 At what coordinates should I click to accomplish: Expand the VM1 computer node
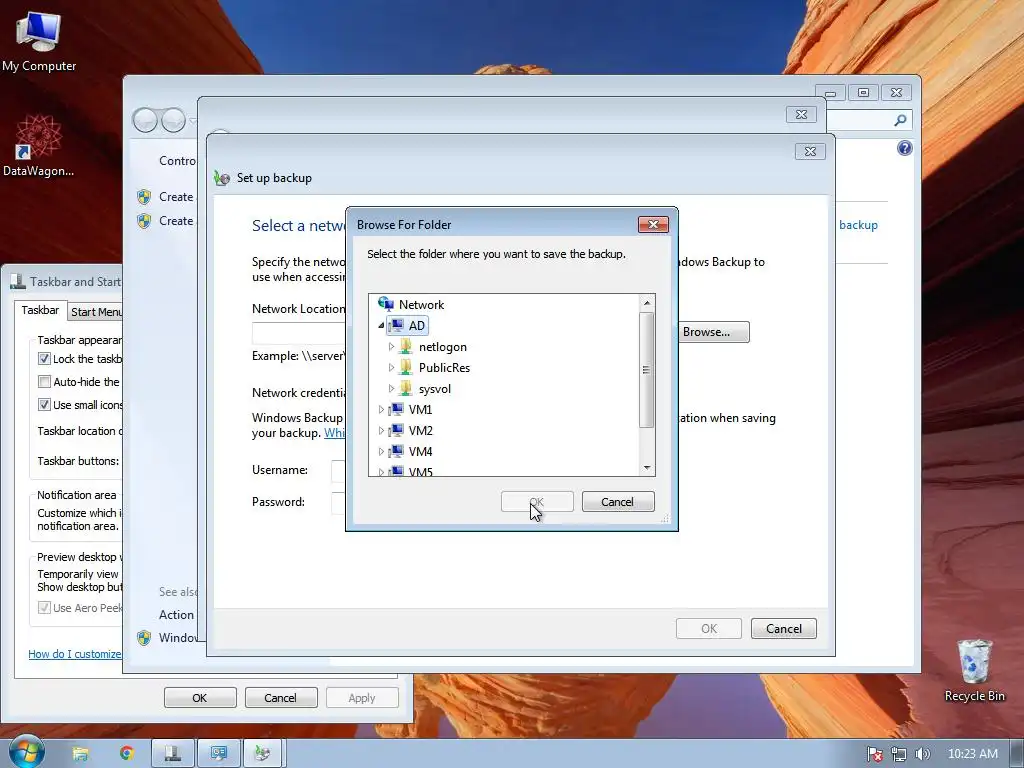(381, 409)
